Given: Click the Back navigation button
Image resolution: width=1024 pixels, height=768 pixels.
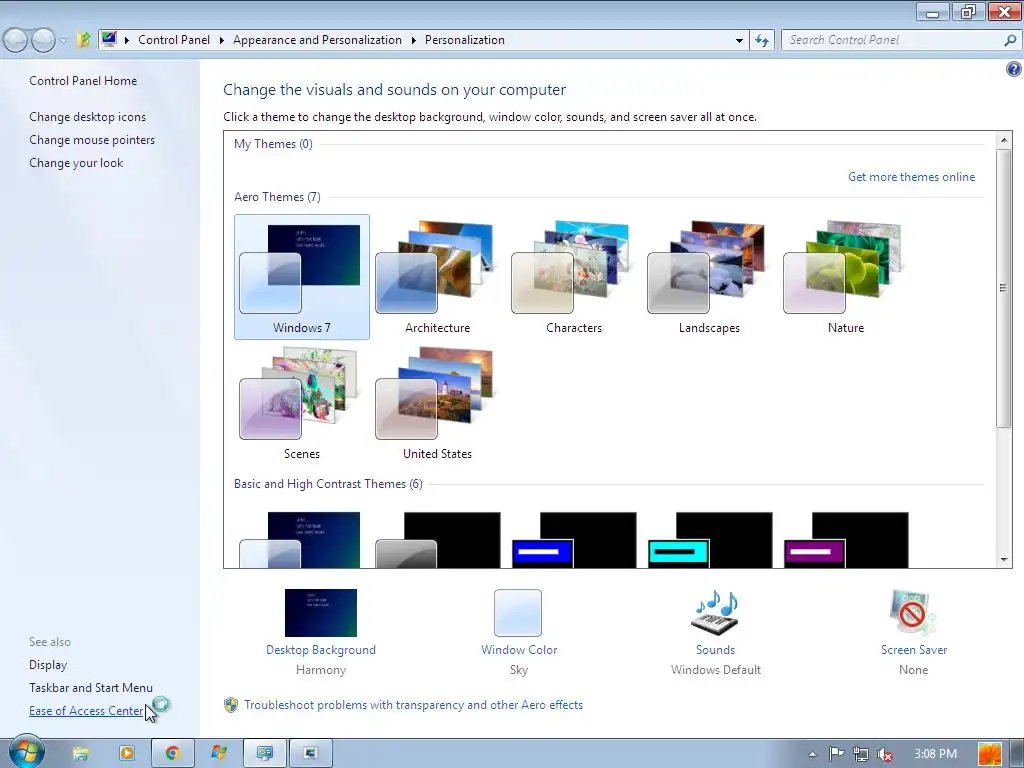Looking at the screenshot, I should click(x=16, y=40).
